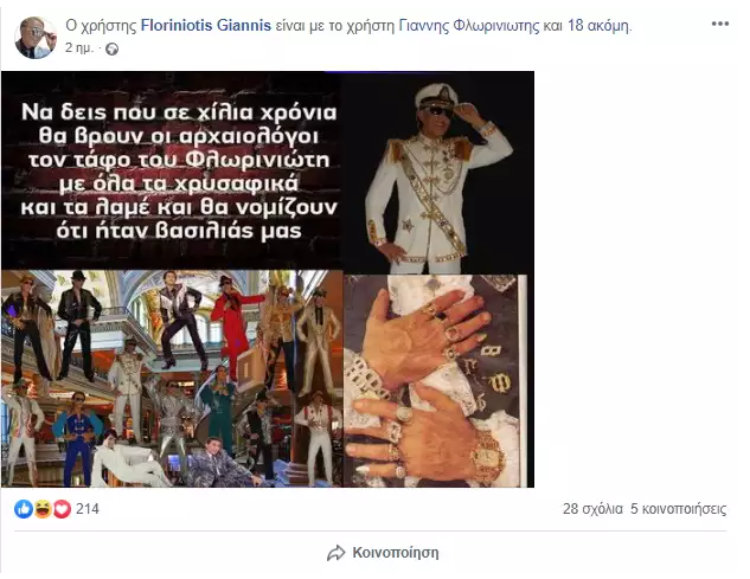Click the gold watch in the hands photo
This screenshot has height=579, width=750.
487,455
